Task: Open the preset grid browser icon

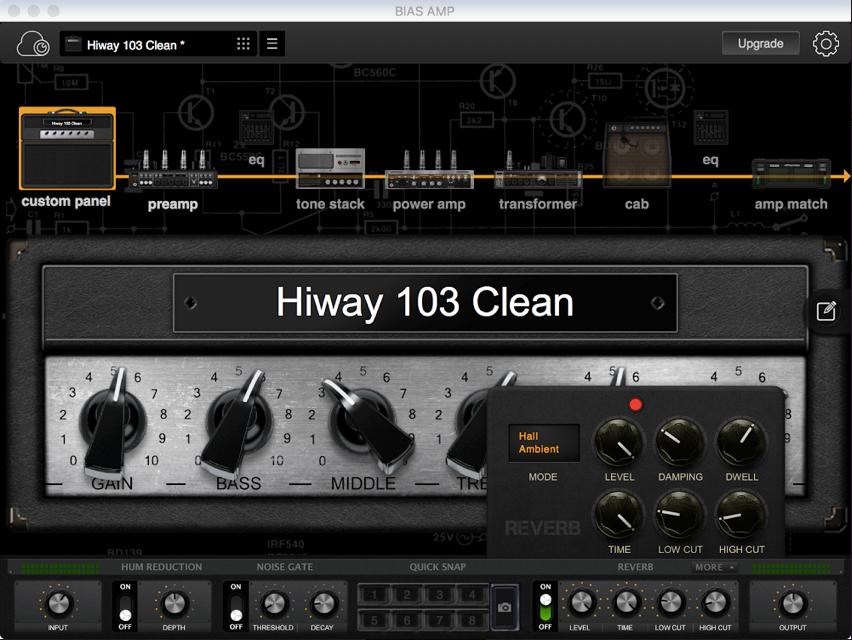Action: [243, 44]
